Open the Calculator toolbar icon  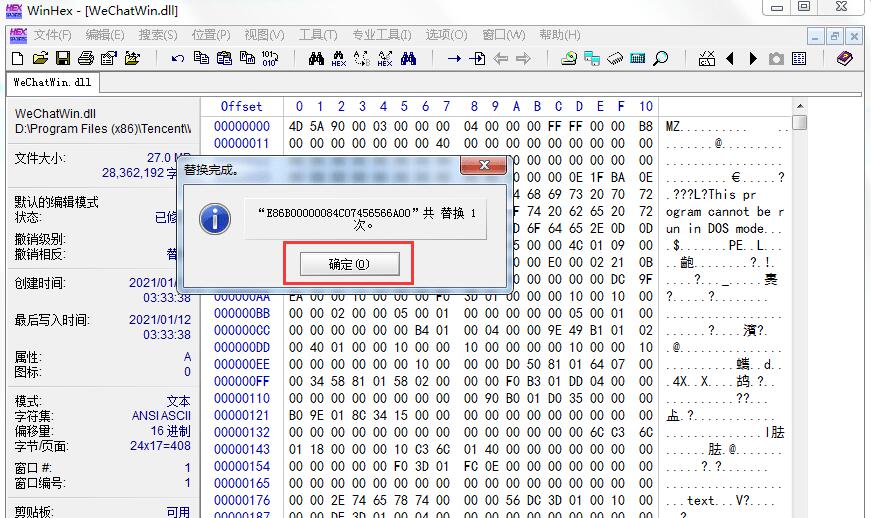tap(638, 59)
